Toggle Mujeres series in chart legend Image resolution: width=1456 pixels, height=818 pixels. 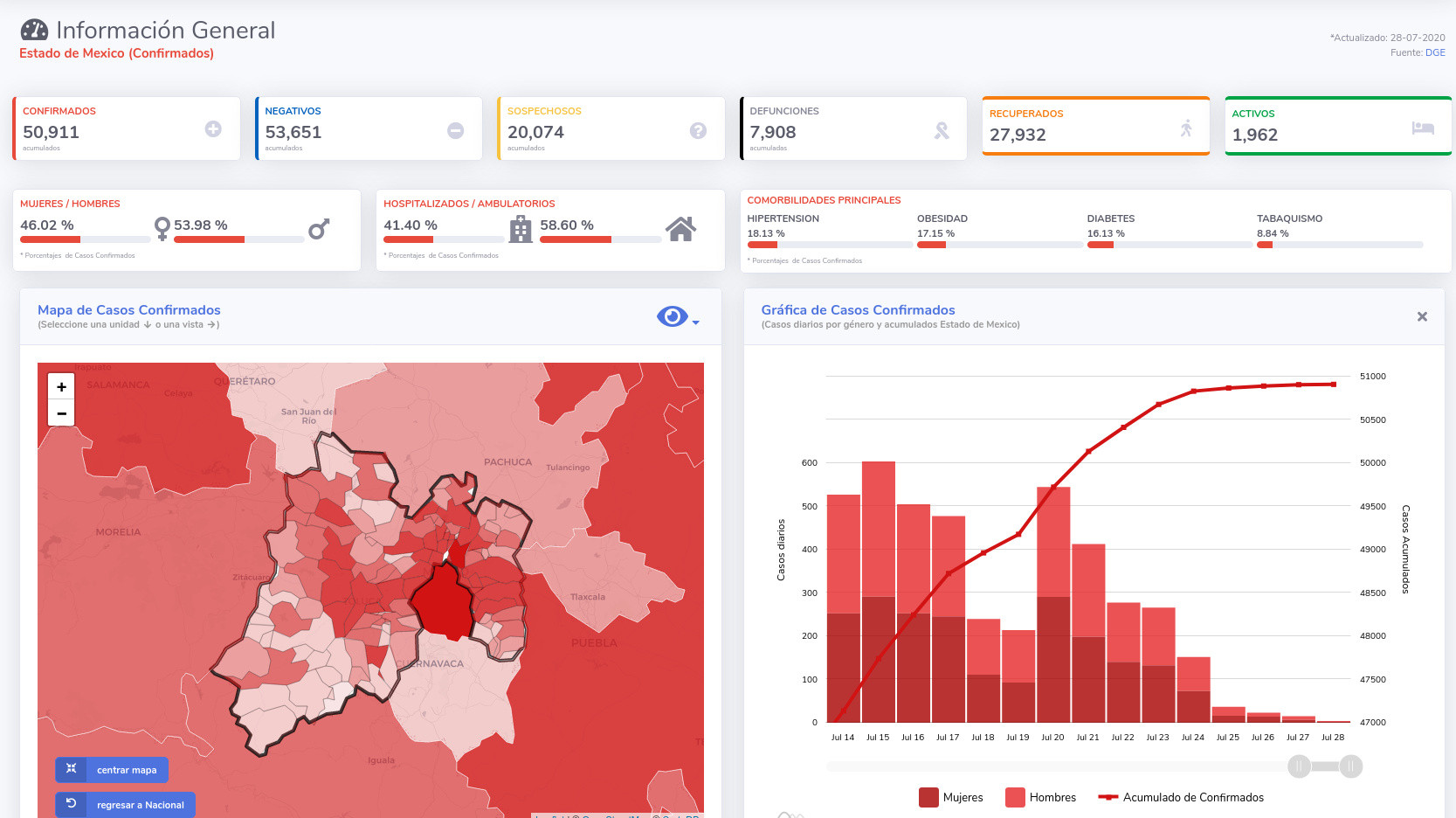(950, 797)
